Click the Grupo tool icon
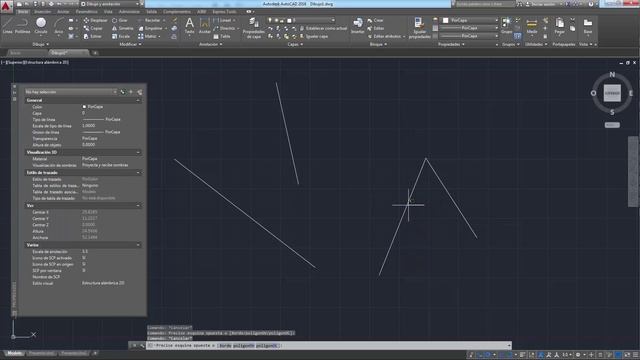This screenshot has height=360, width=640. (x=506, y=25)
